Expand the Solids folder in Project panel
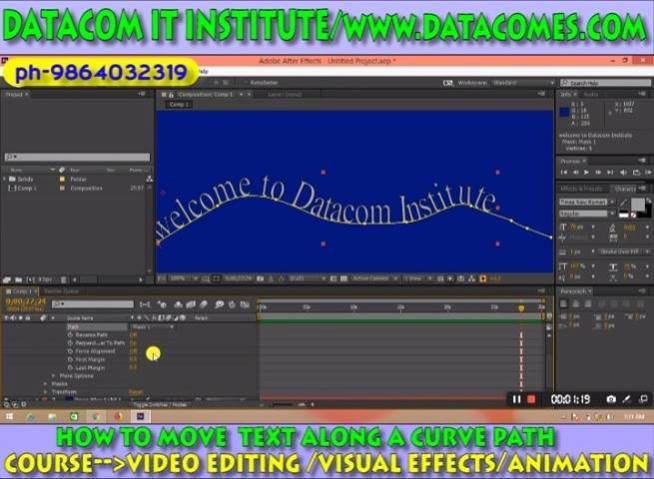Screen dimensions: 654x479 pyautogui.click(x=5, y=179)
